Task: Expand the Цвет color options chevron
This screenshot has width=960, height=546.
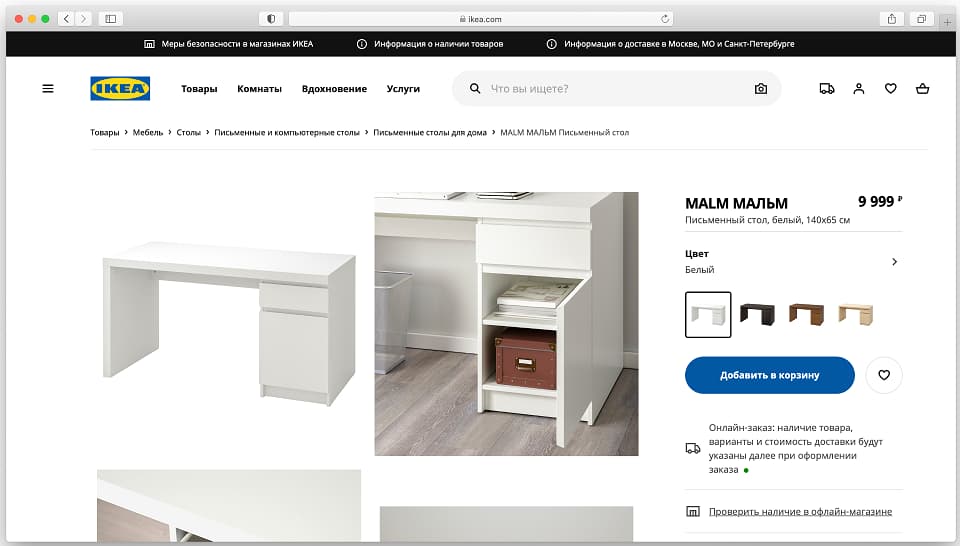Action: [x=894, y=262]
